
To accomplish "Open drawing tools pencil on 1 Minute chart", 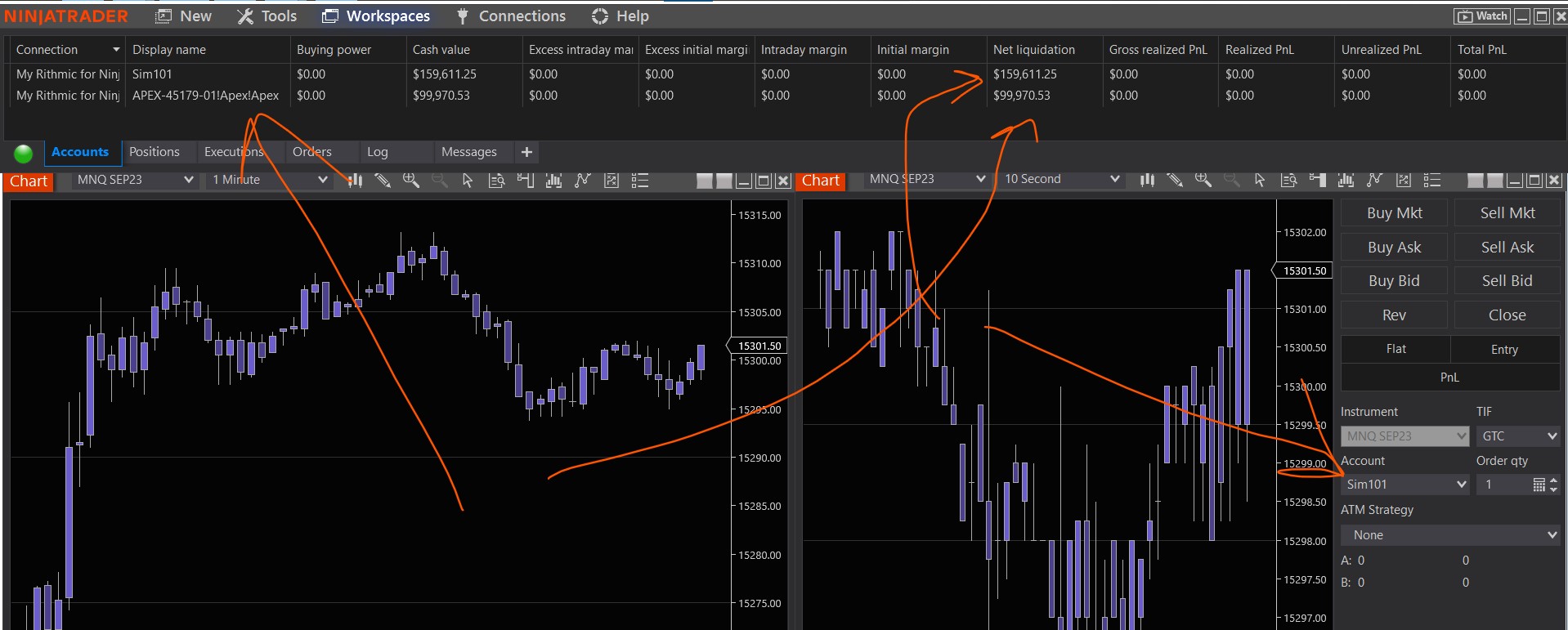I will click(382, 180).
